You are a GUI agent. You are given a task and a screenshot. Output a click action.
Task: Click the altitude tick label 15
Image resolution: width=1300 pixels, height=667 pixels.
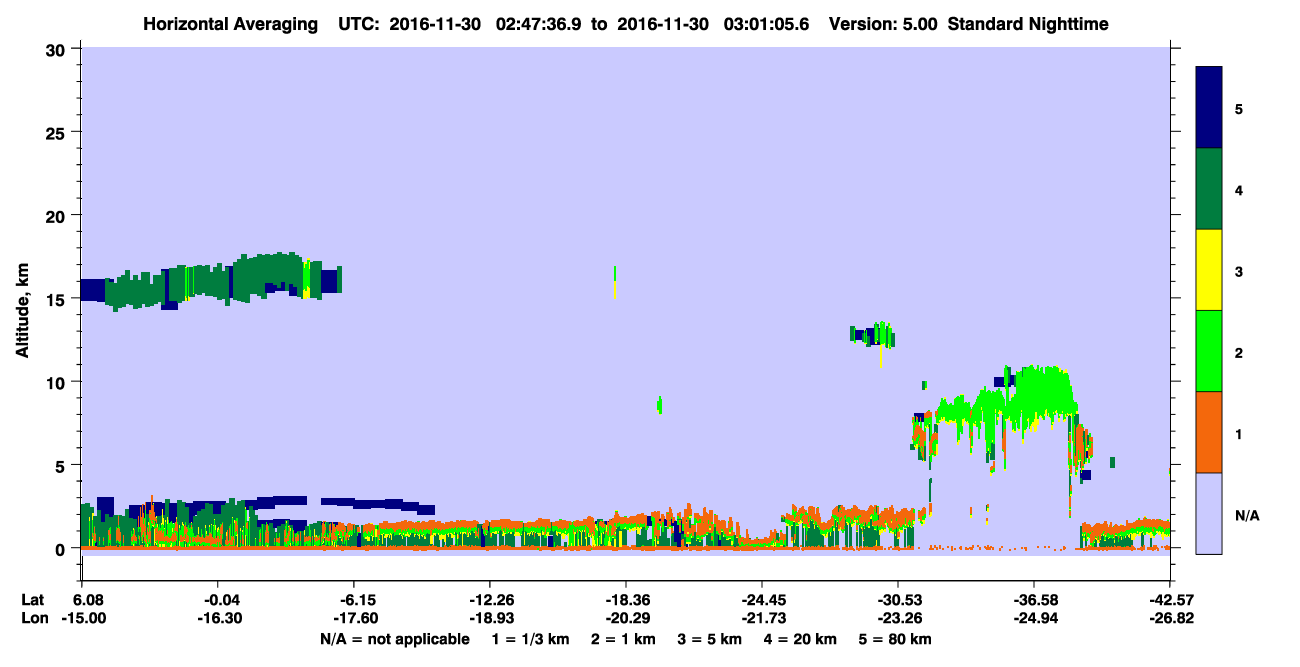[58, 299]
